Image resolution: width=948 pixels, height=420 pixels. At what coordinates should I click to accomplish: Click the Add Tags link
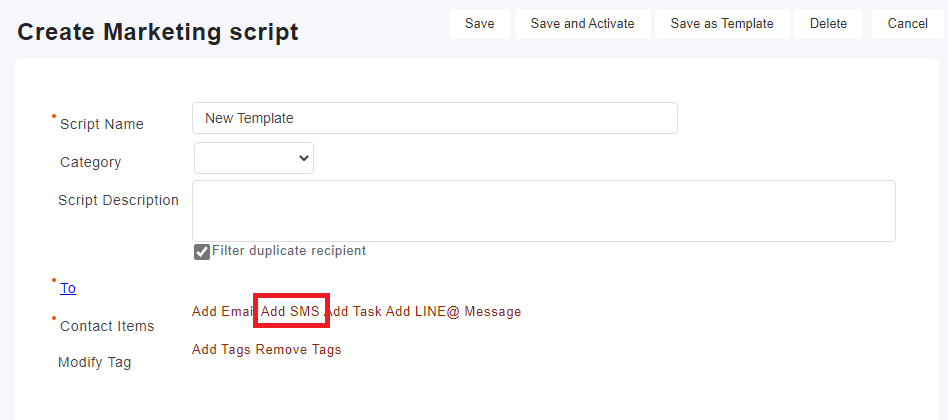(x=221, y=350)
